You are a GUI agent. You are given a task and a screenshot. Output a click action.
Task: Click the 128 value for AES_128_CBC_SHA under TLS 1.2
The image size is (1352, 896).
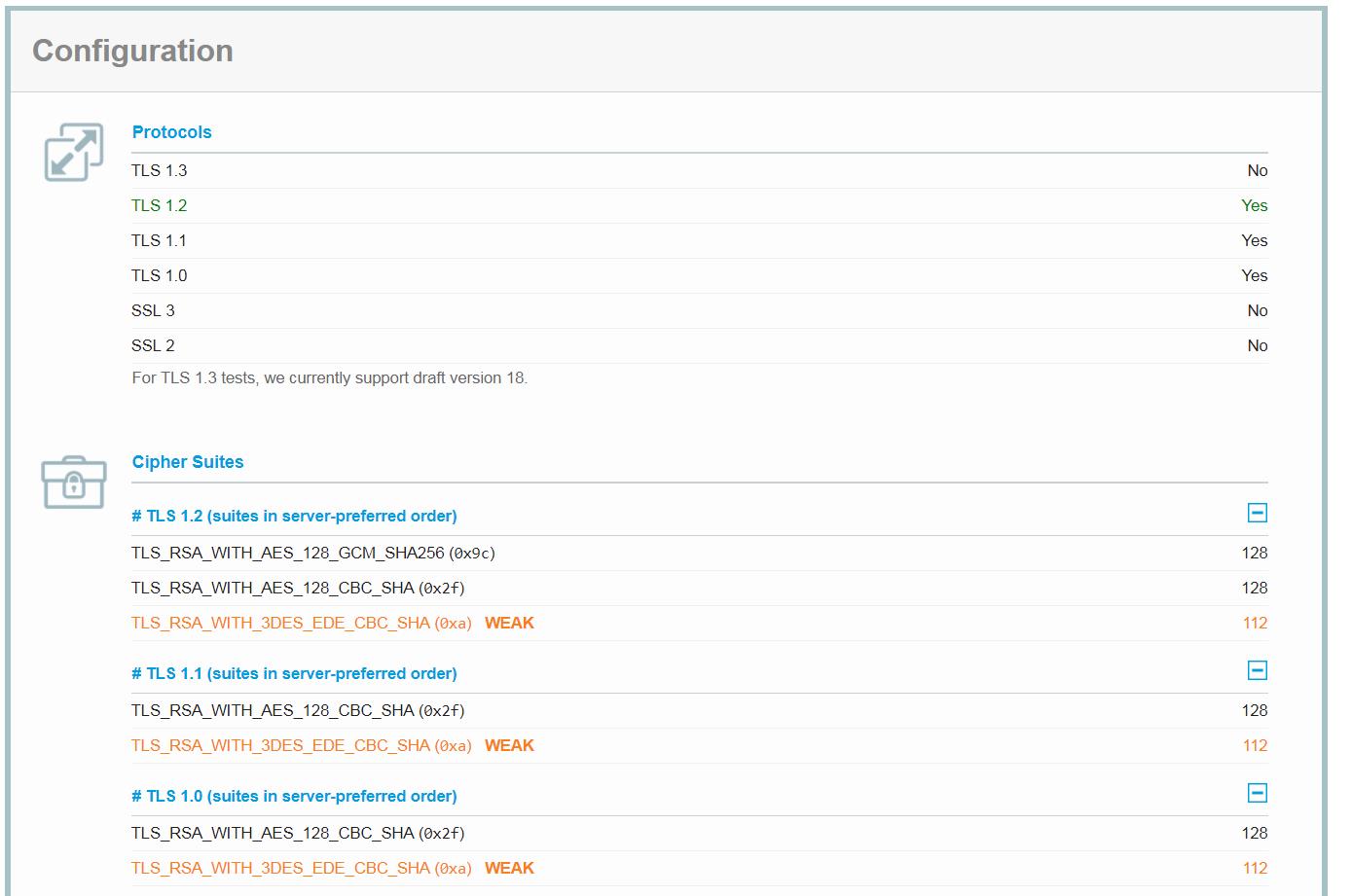[1255, 588]
